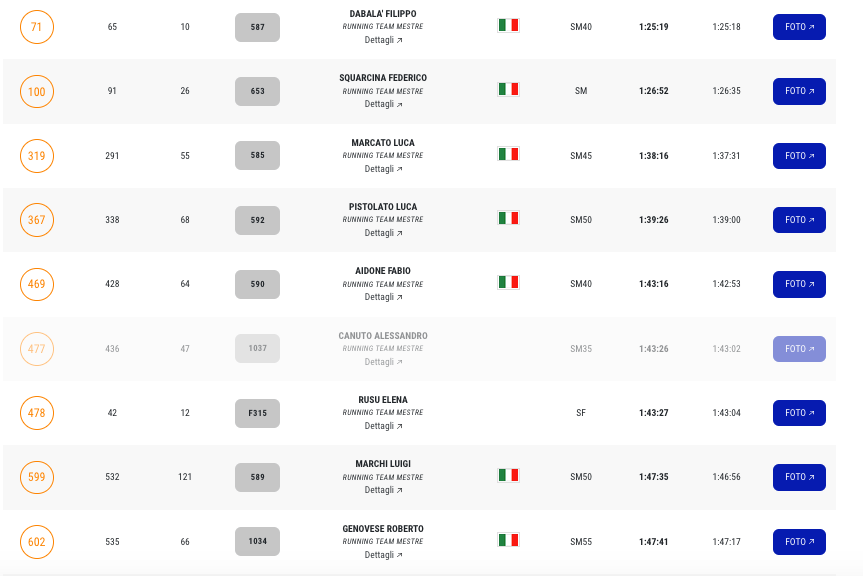Open FOTO for faded Canuto Alessandro row
863x576 pixels.
799,349
